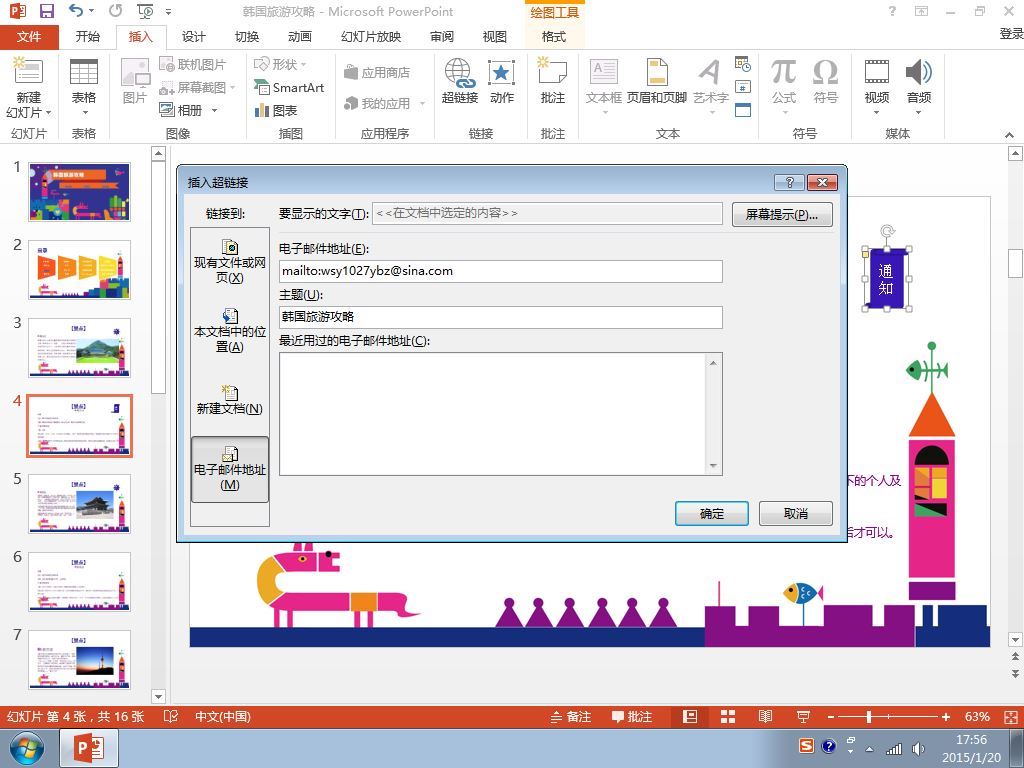This screenshot has width=1024, height=768.
Task: Collapse the ribbon with the arrow
Action: [1009, 134]
